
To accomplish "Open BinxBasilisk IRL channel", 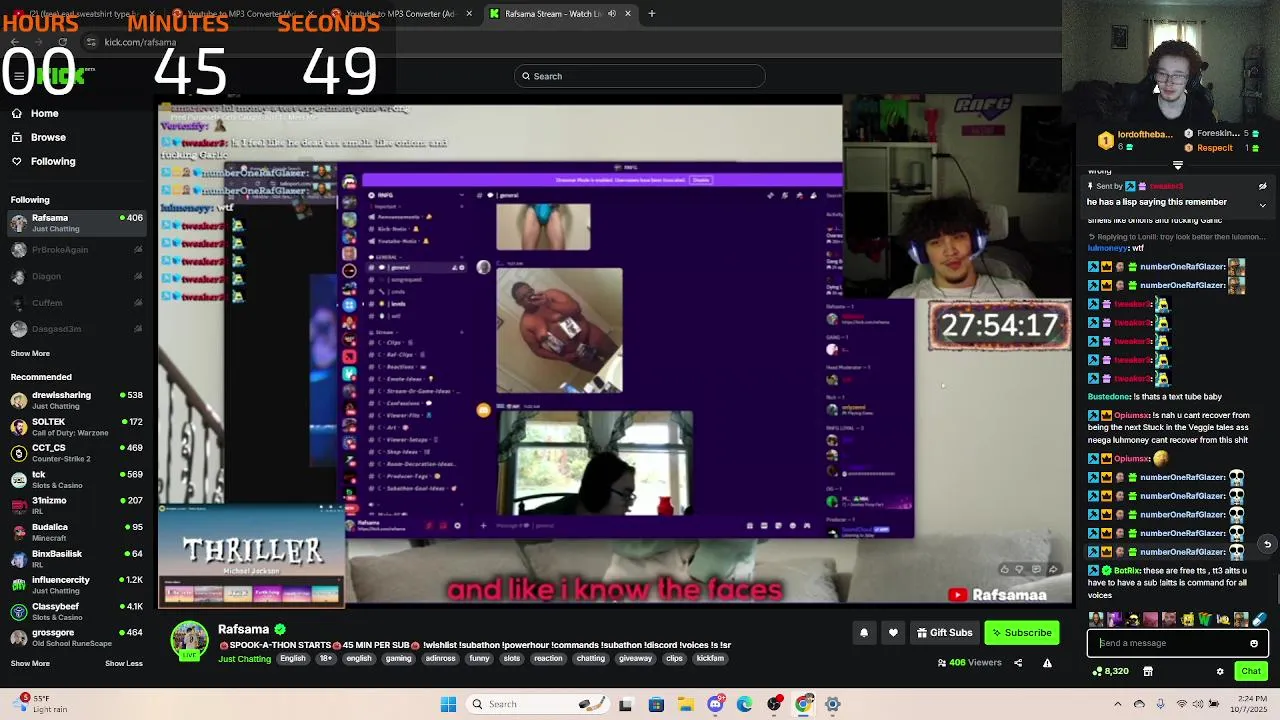I will click(x=76, y=559).
